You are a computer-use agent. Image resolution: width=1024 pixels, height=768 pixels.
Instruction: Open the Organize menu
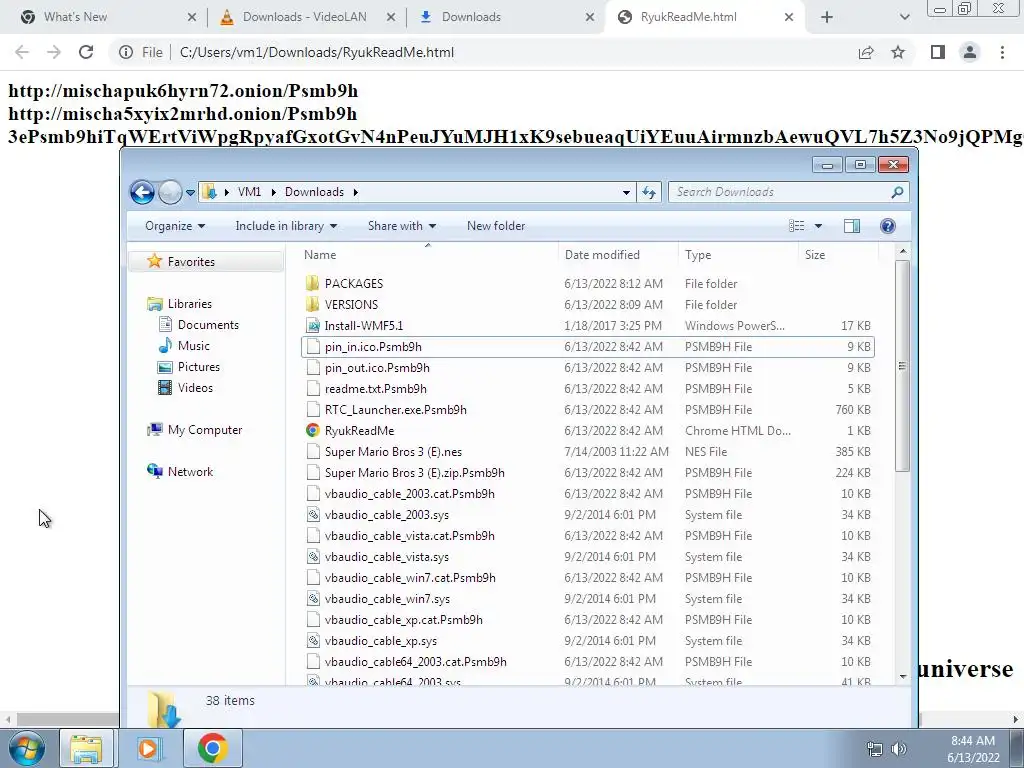175,226
